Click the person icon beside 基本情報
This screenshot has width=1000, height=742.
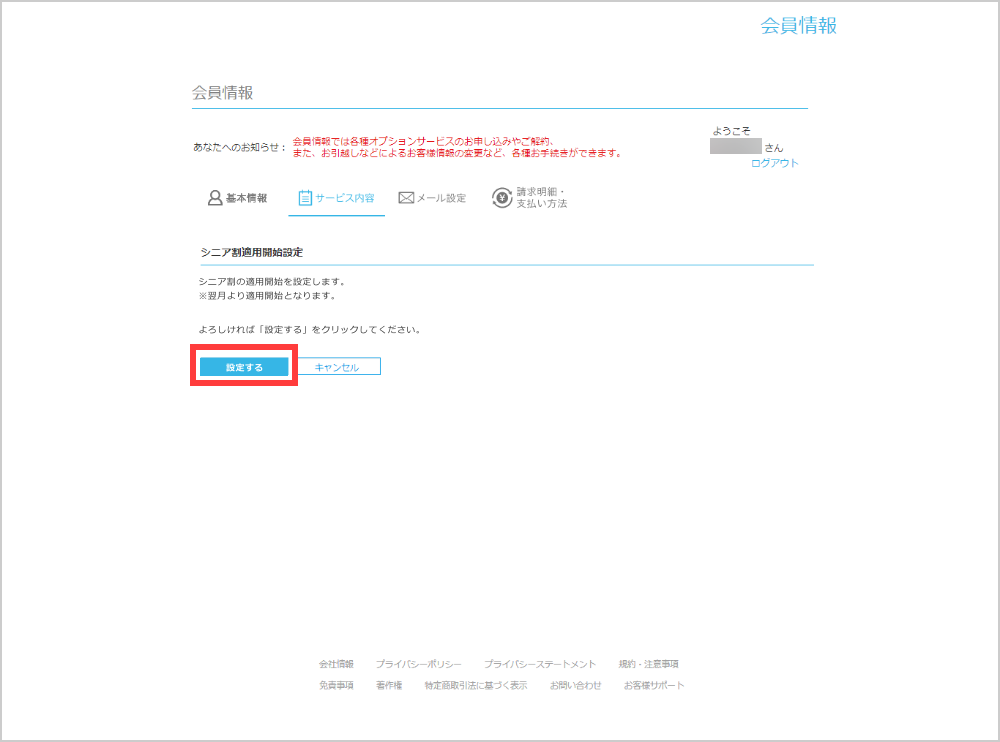click(215, 198)
